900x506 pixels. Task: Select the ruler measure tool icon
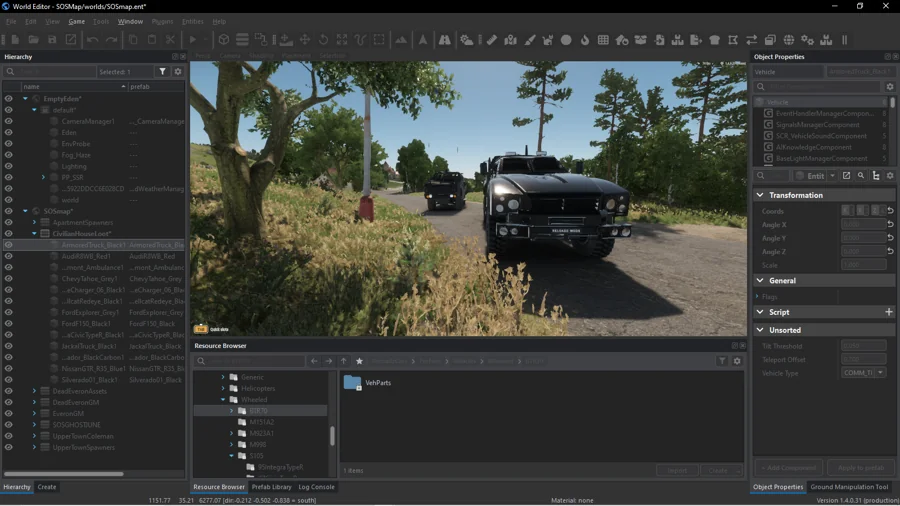click(x=492, y=40)
